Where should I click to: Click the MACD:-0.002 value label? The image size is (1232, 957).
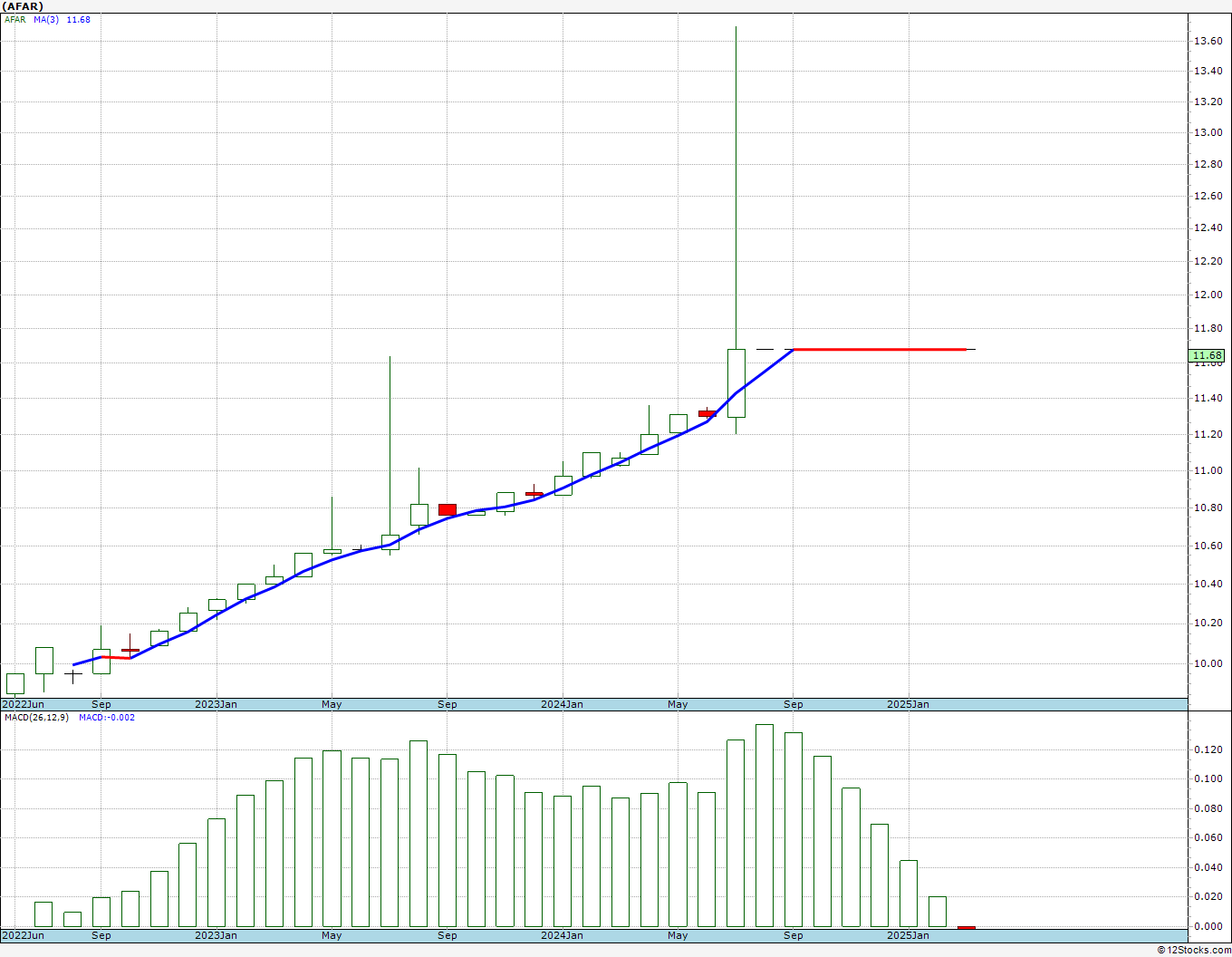pos(107,718)
